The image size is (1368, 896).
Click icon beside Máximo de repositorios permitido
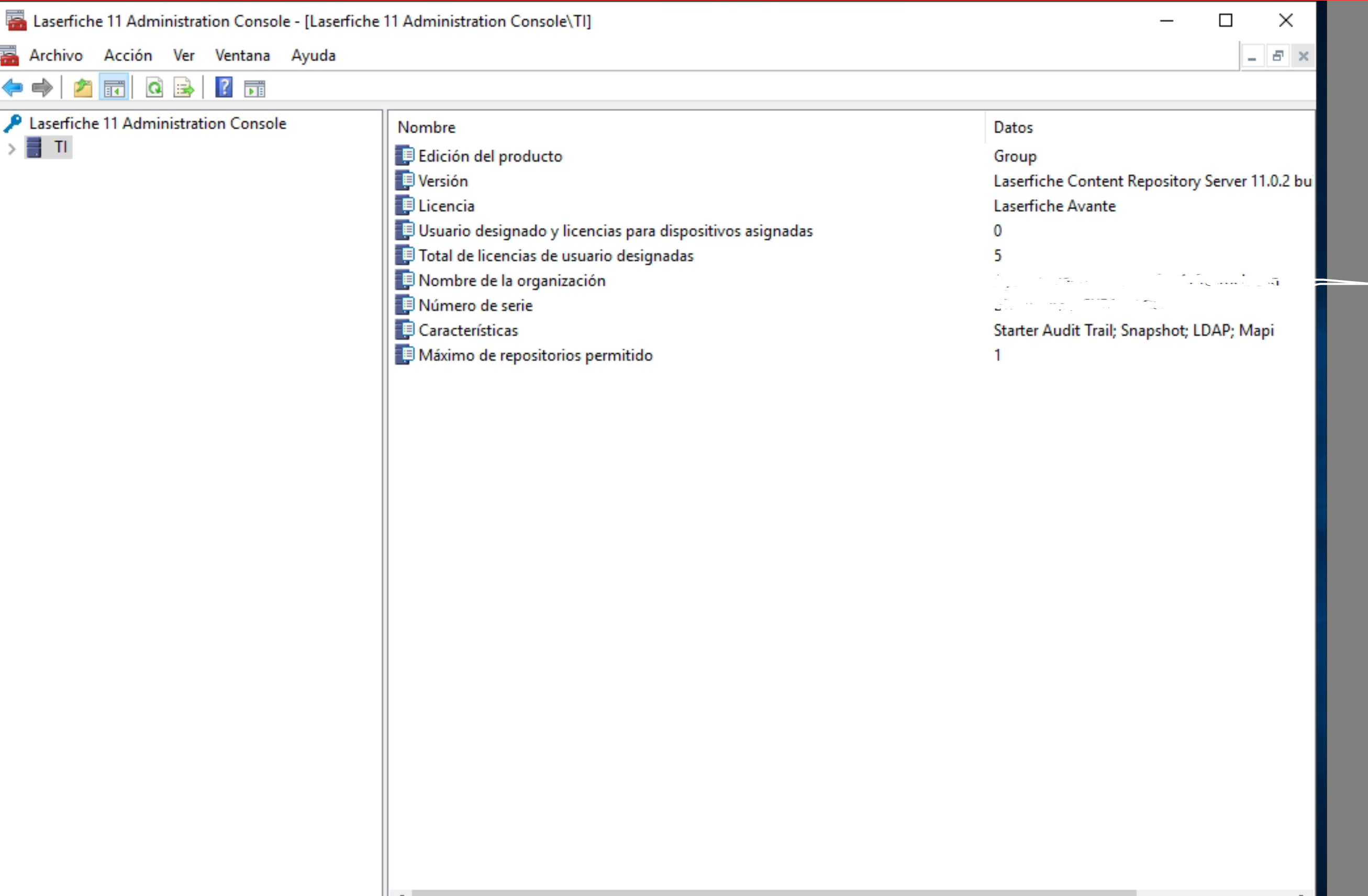tap(405, 355)
